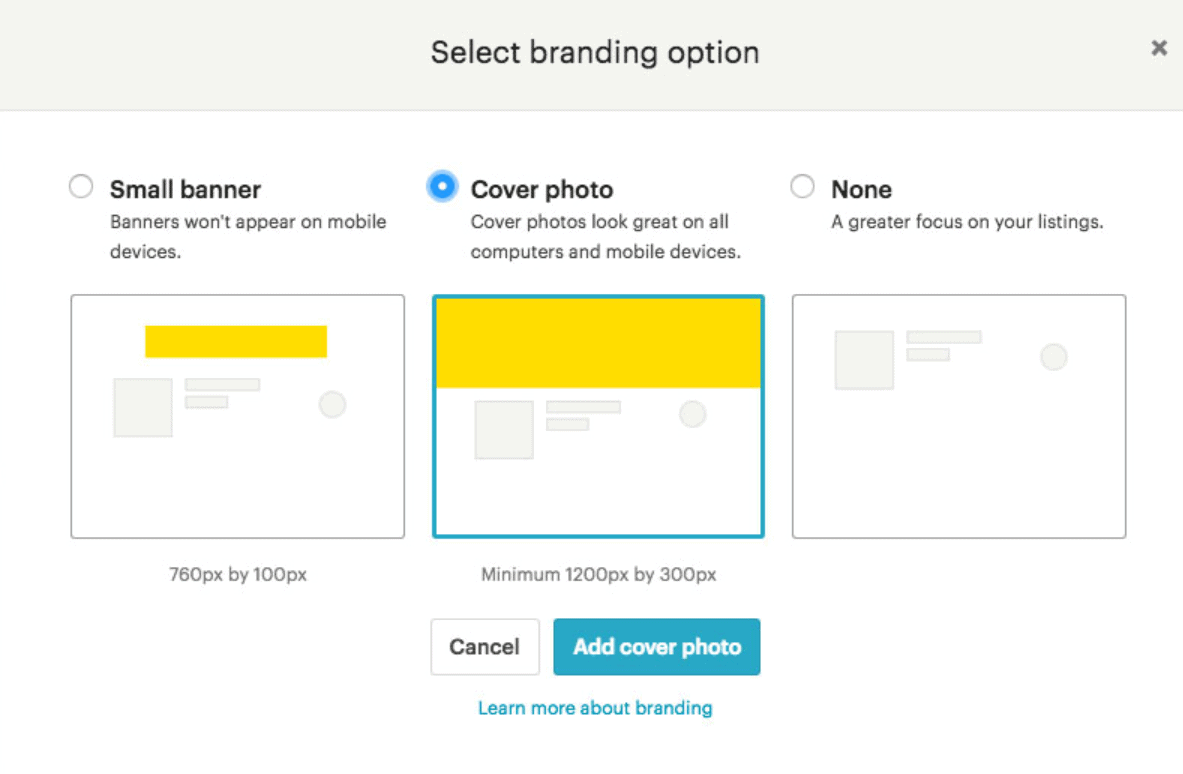Click the None heading label

click(x=862, y=189)
